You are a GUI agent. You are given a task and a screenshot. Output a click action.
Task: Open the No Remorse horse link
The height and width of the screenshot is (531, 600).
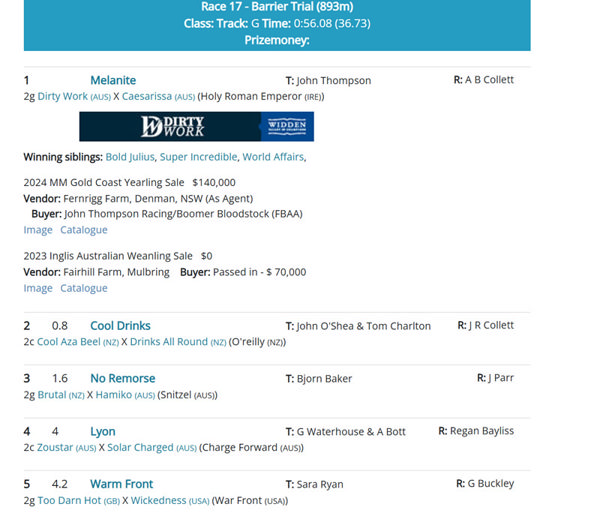pos(123,378)
